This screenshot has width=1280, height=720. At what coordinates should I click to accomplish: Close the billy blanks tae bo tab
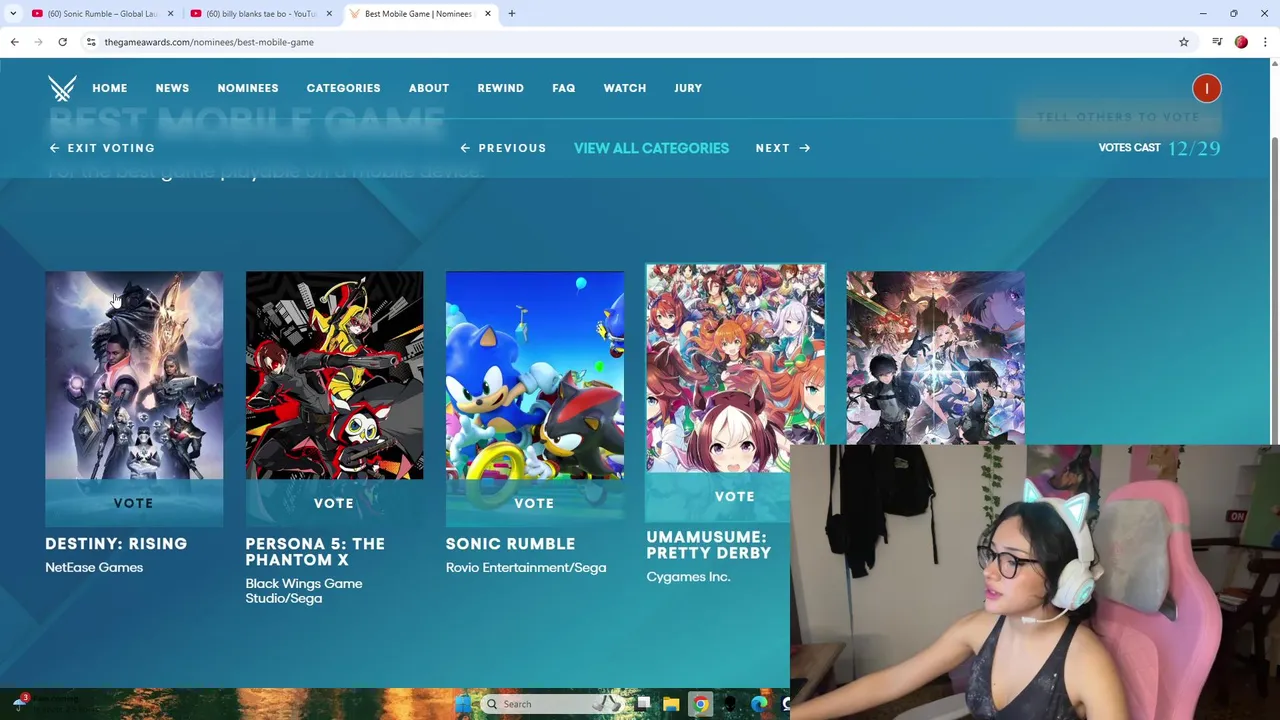[x=329, y=13]
